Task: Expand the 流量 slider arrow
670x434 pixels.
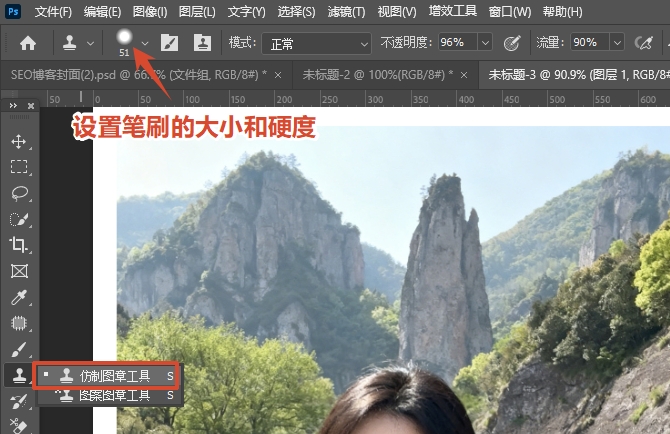Action: pos(617,43)
